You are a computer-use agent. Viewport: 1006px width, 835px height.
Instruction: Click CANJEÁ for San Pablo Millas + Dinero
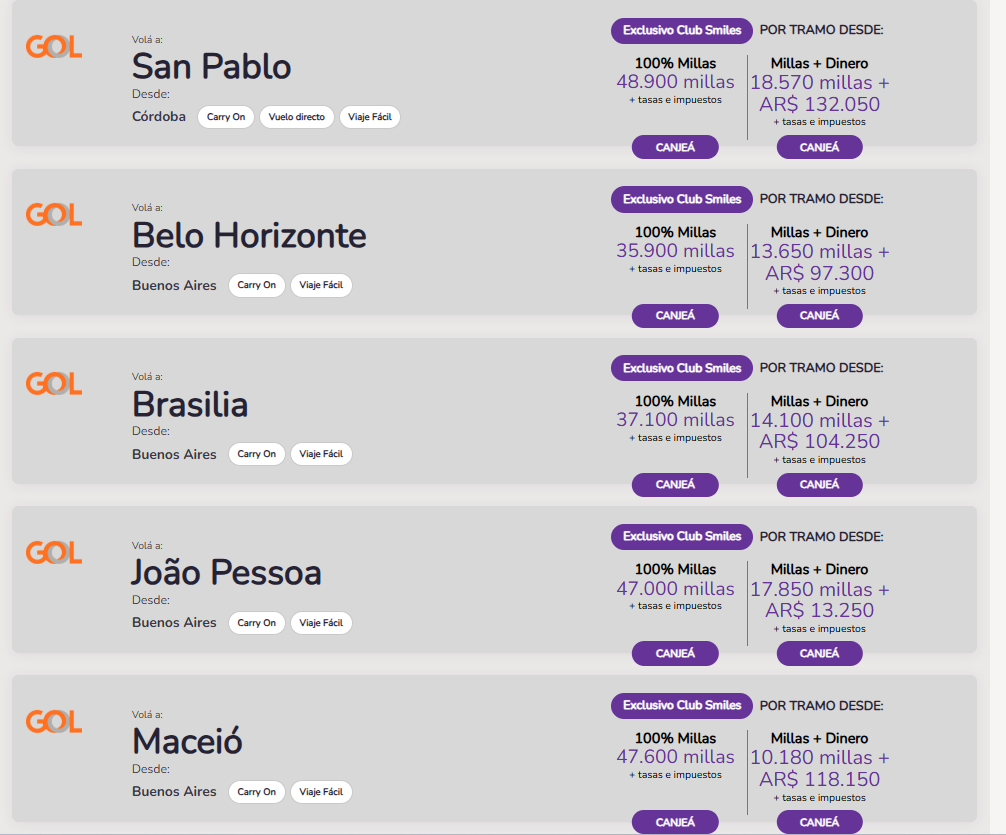(x=819, y=147)
